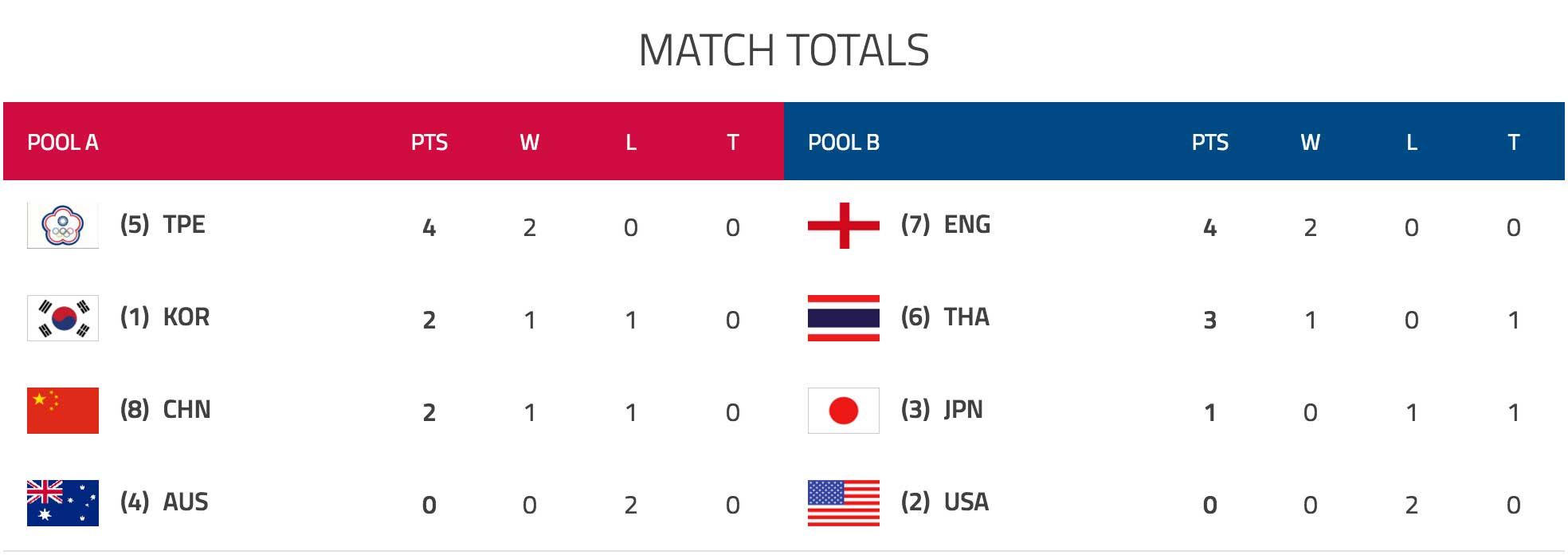
Task: Click the USA flag icon
Action: pyautogui.click(x=844, y=503)
